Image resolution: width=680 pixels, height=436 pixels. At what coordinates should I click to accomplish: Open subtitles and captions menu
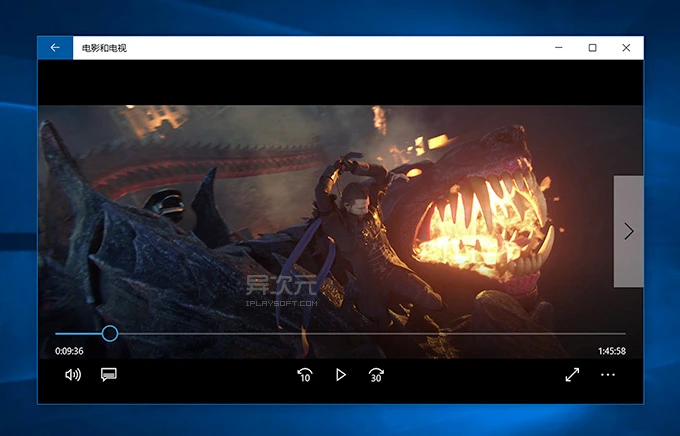tap(109, 375)
